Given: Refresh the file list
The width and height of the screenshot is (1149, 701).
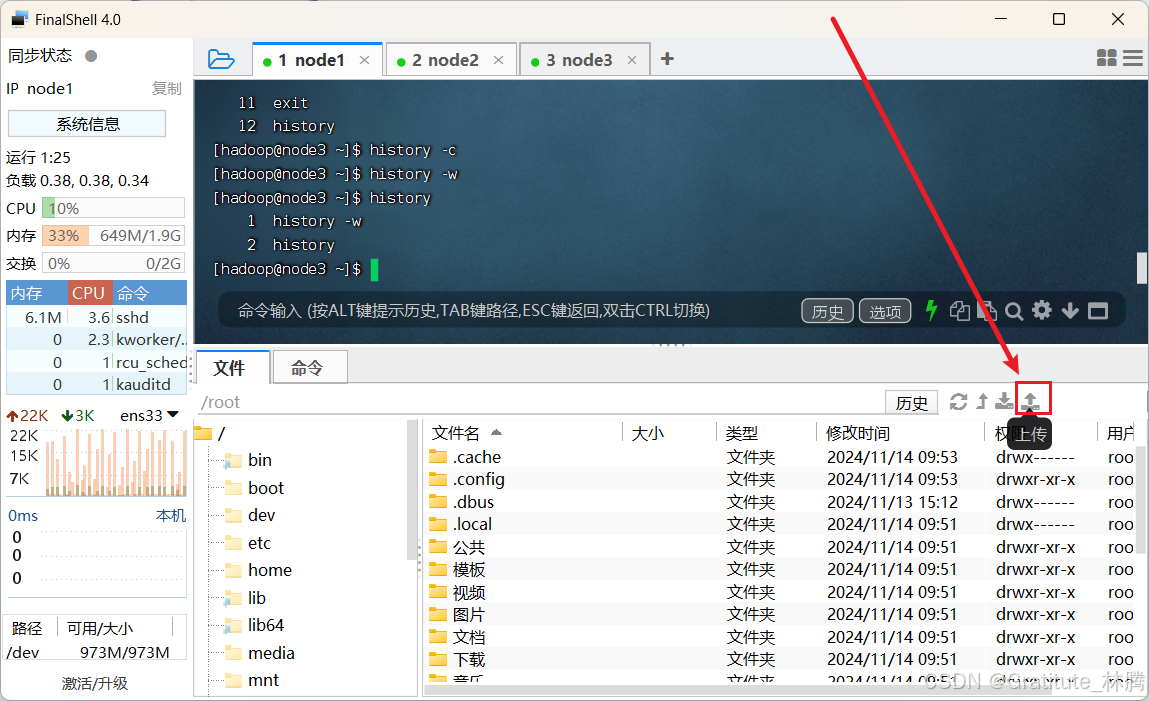Looking at the screenshot, I should click(958, 401).
